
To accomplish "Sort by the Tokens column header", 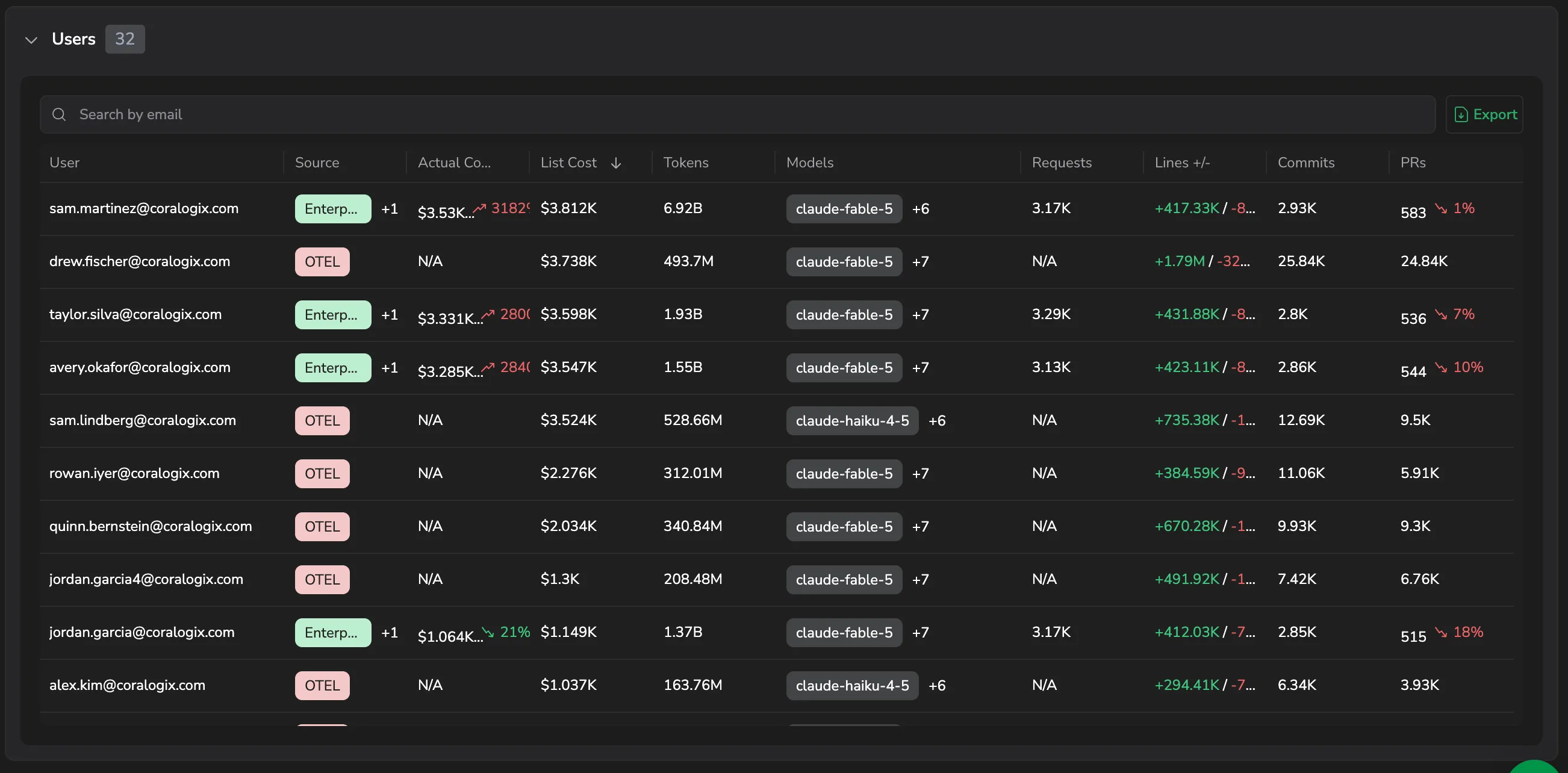I will tap(686, 163).
